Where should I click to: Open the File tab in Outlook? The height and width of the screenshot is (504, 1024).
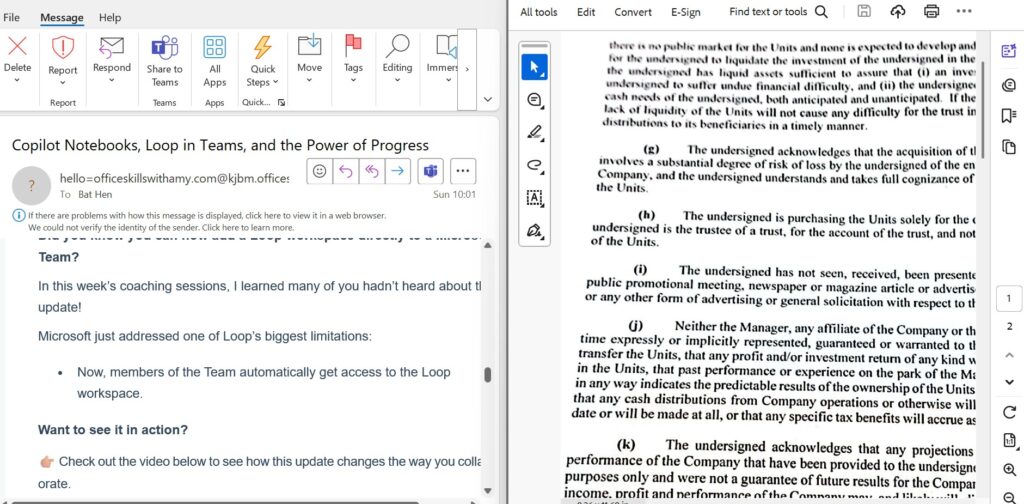coord(11,18)
